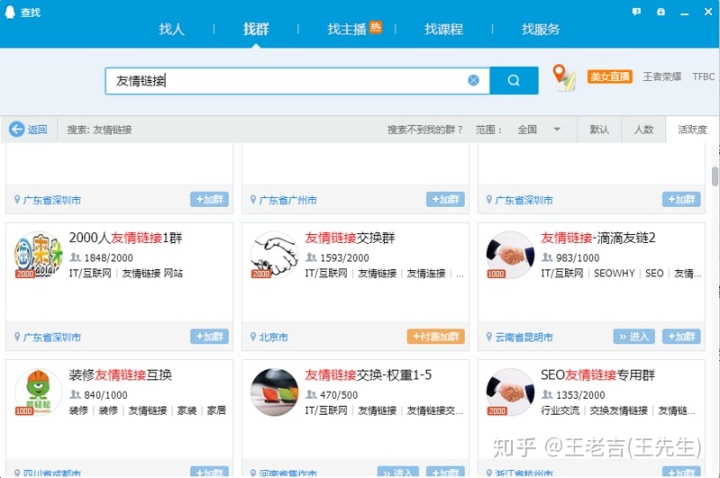Click 进入 on 友情链接-滴滴友链2 card
This screenshot has height=478, width=720.
tap(635, 337)
